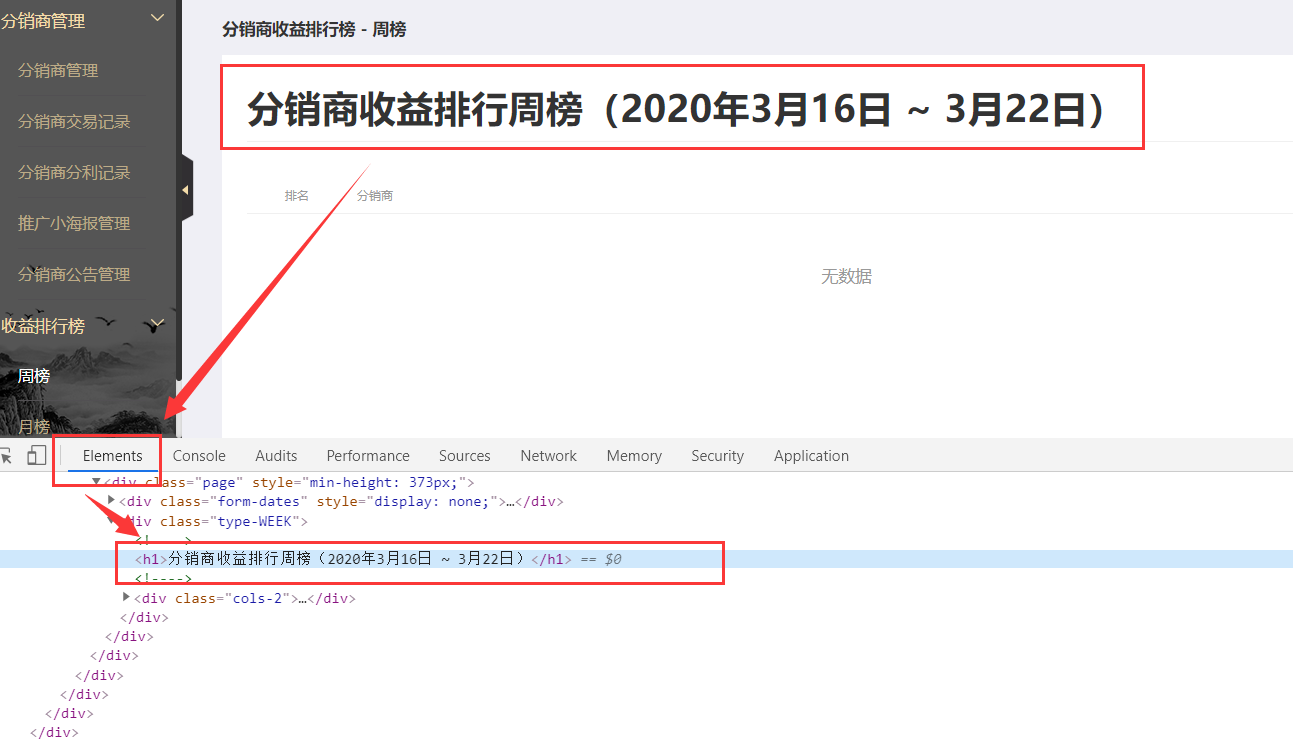Go to 推广小海报管理 page

[74, 224]
